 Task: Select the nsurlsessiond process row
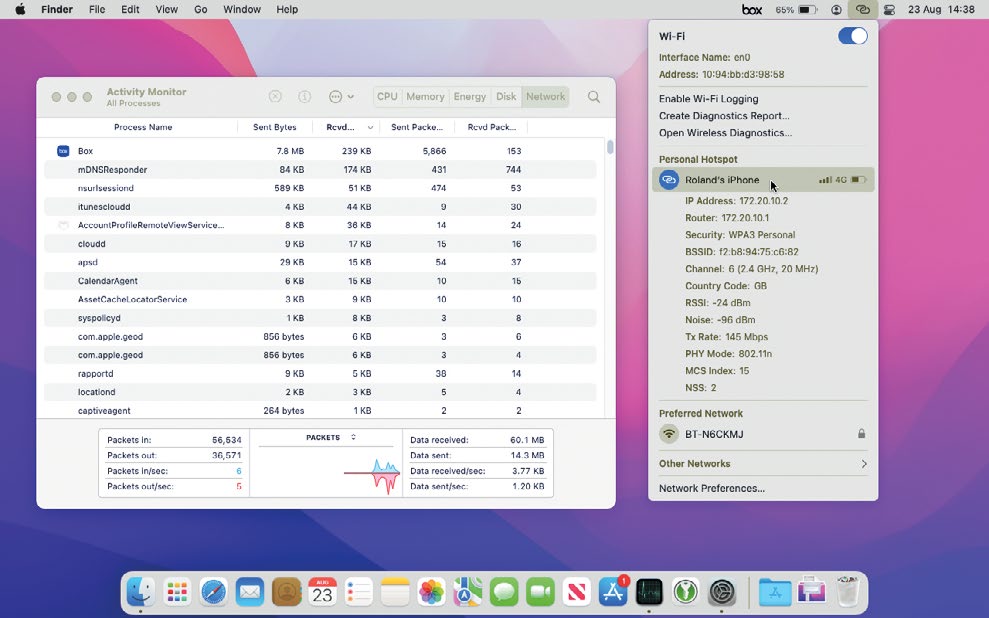click(320, 188)
